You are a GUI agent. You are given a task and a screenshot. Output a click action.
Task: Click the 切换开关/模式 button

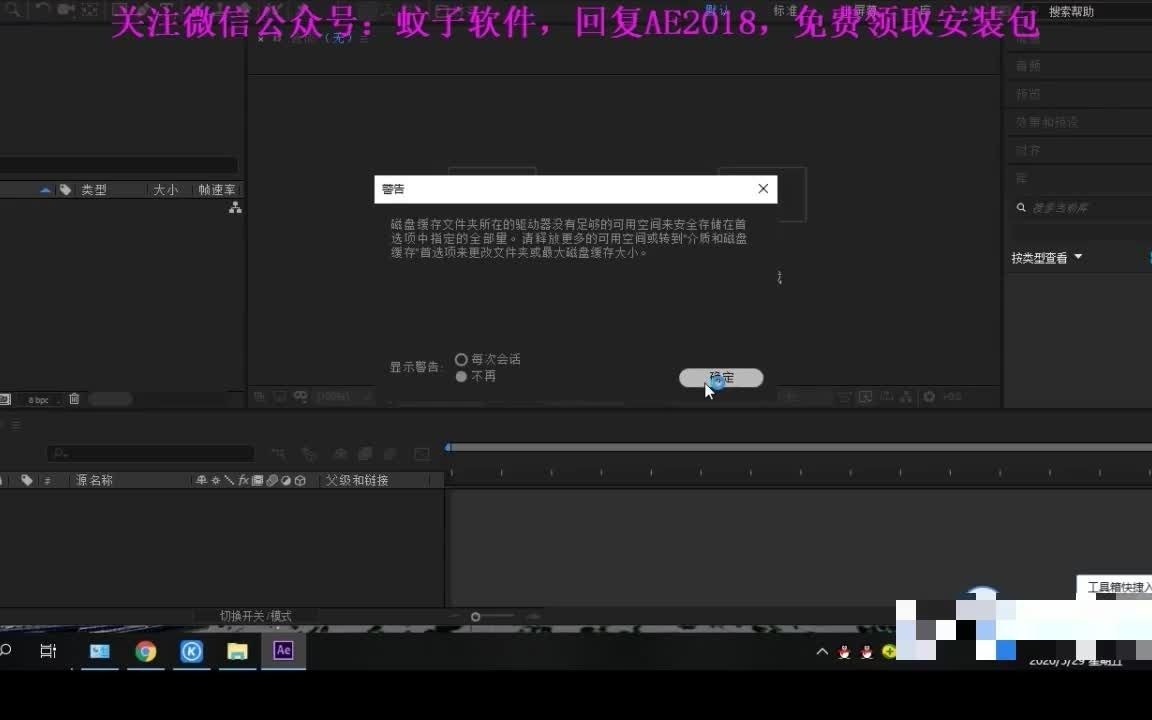coord(254,616)
